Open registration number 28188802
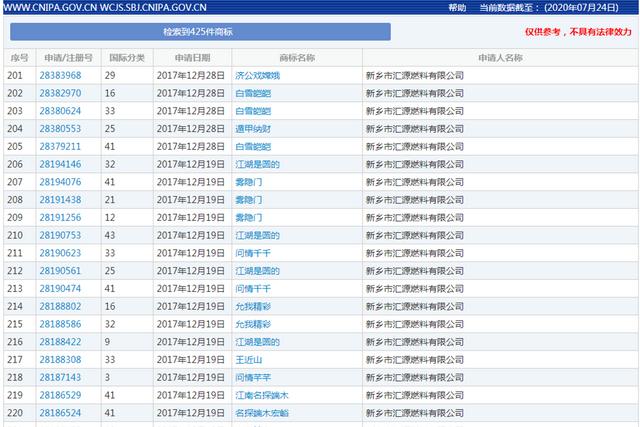640x427 pixels. pos(60,306)
